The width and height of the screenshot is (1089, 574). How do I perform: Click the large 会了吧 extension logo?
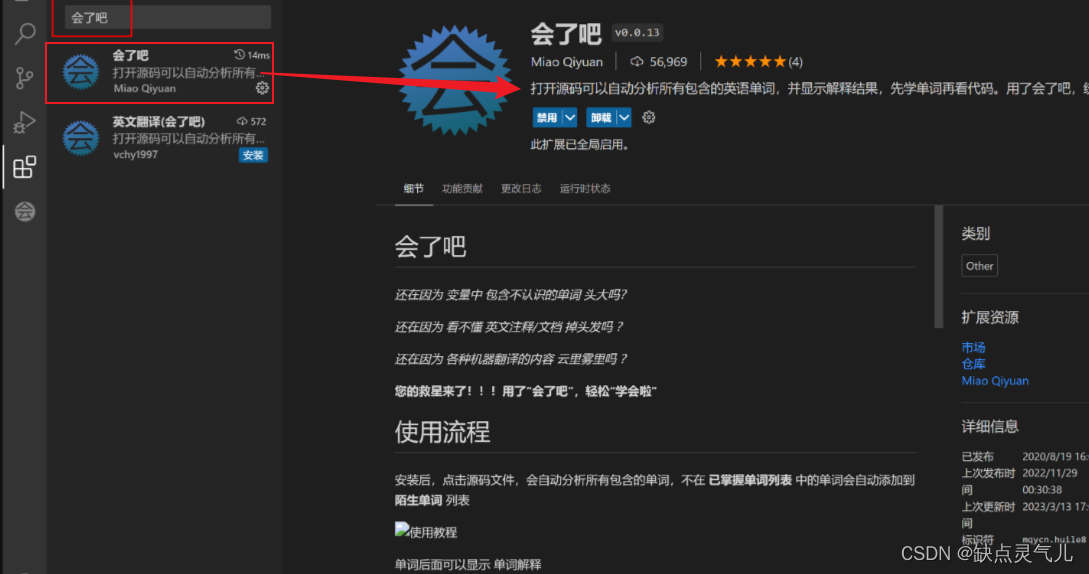[454, 80]
